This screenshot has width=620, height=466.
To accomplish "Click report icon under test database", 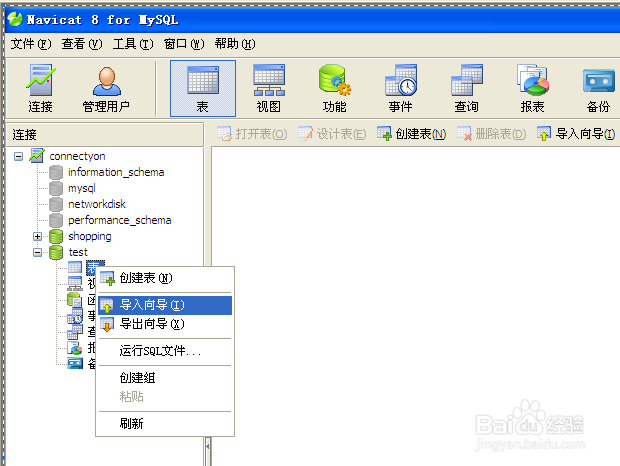I will (75, 348).
